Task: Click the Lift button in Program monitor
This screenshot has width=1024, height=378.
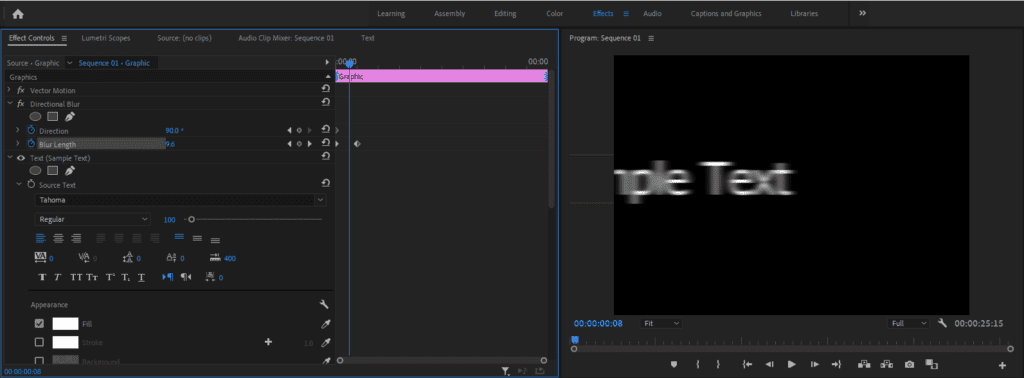Action: tap(865, 364)
